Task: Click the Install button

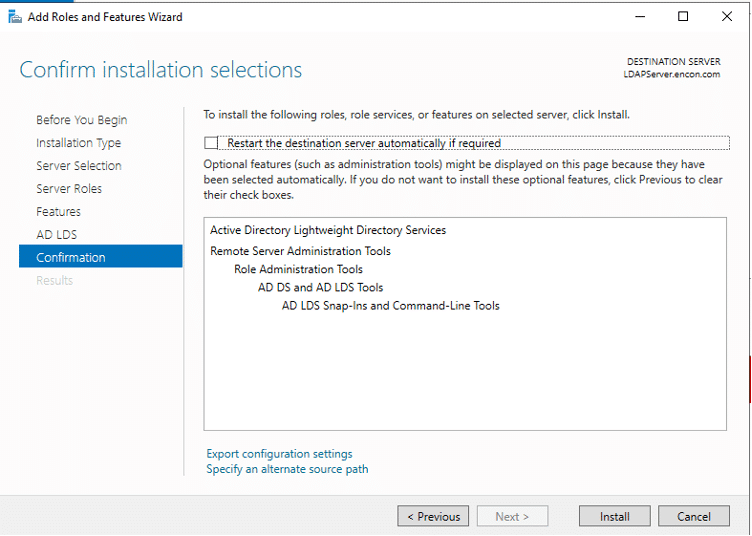Action: tap(614, 517)
